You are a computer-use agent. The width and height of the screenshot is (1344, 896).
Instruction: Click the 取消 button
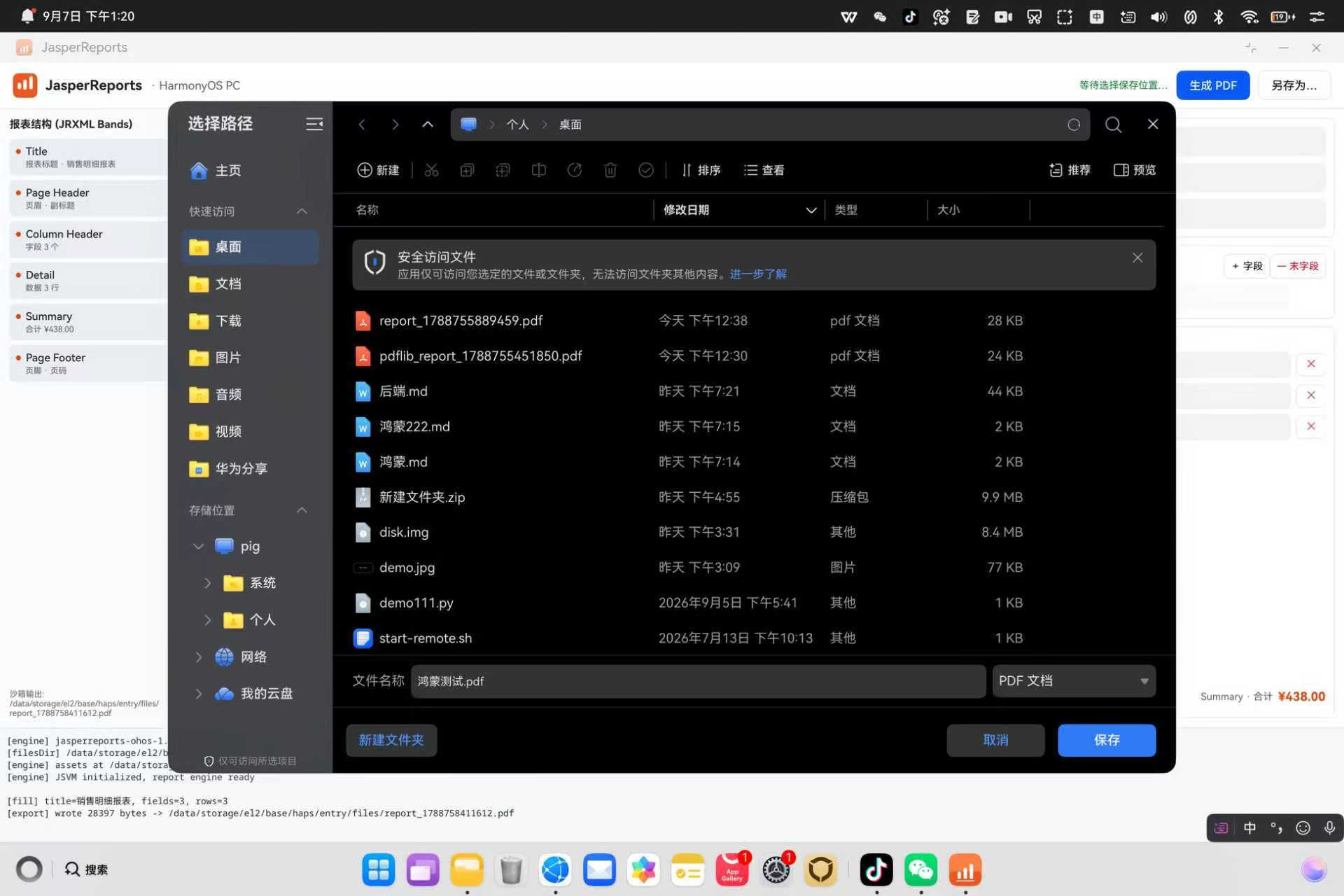(995, 740)
